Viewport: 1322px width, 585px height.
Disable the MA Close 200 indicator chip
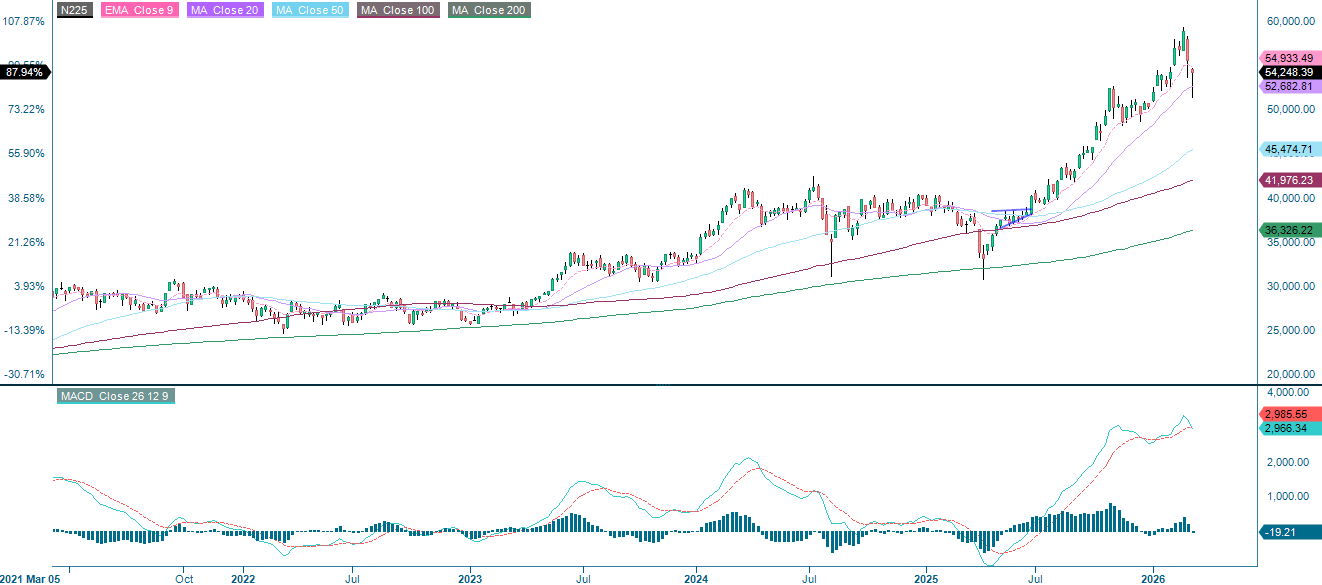[x=487, y=10]
